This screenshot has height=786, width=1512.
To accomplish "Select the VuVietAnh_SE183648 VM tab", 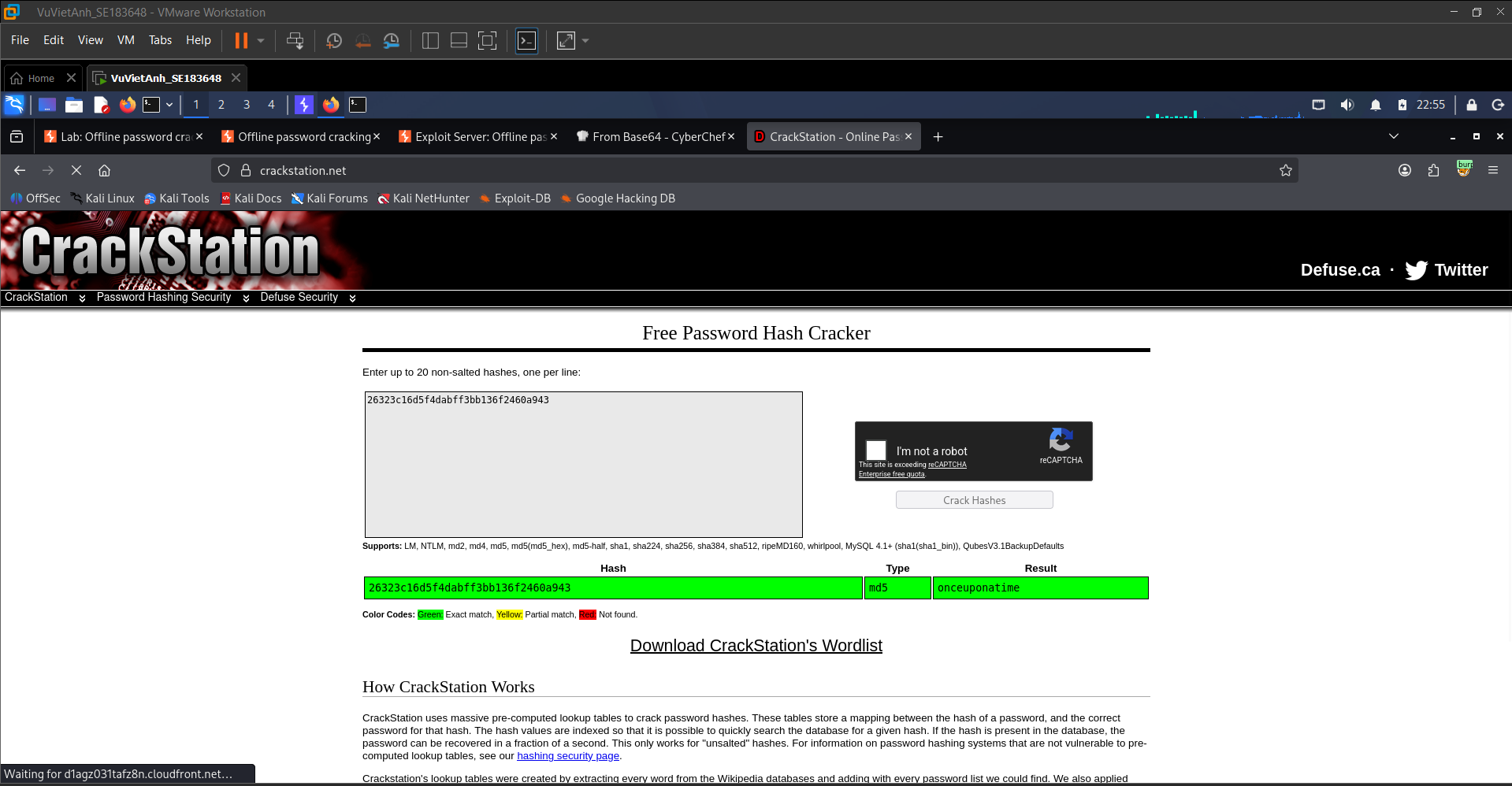I will click(x=165, y=78).
